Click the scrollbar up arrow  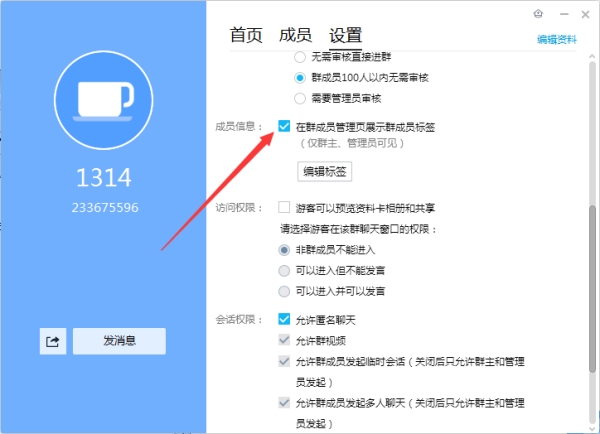[592, 56]
